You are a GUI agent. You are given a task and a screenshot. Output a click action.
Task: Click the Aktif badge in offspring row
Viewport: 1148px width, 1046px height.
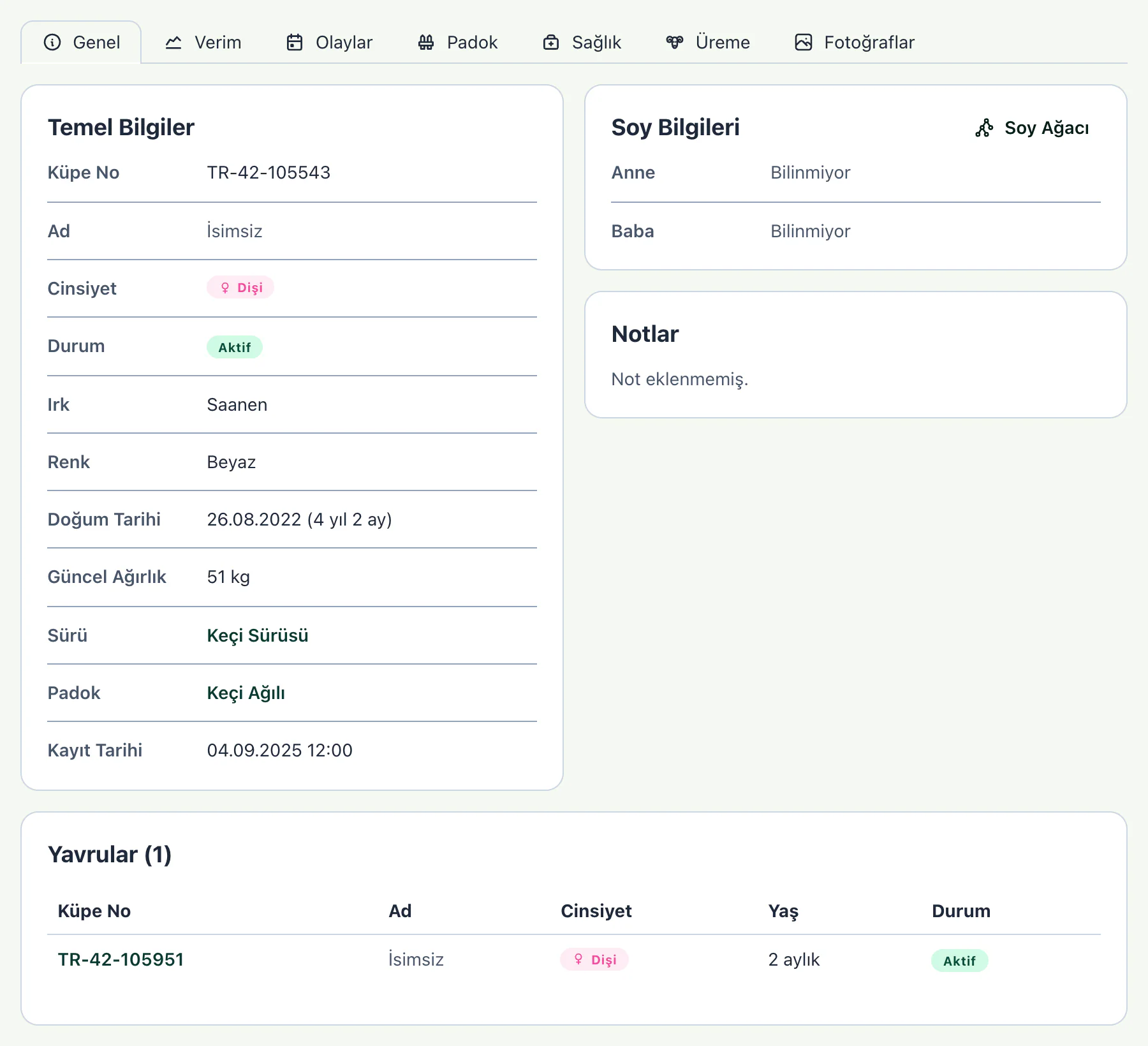960,961
